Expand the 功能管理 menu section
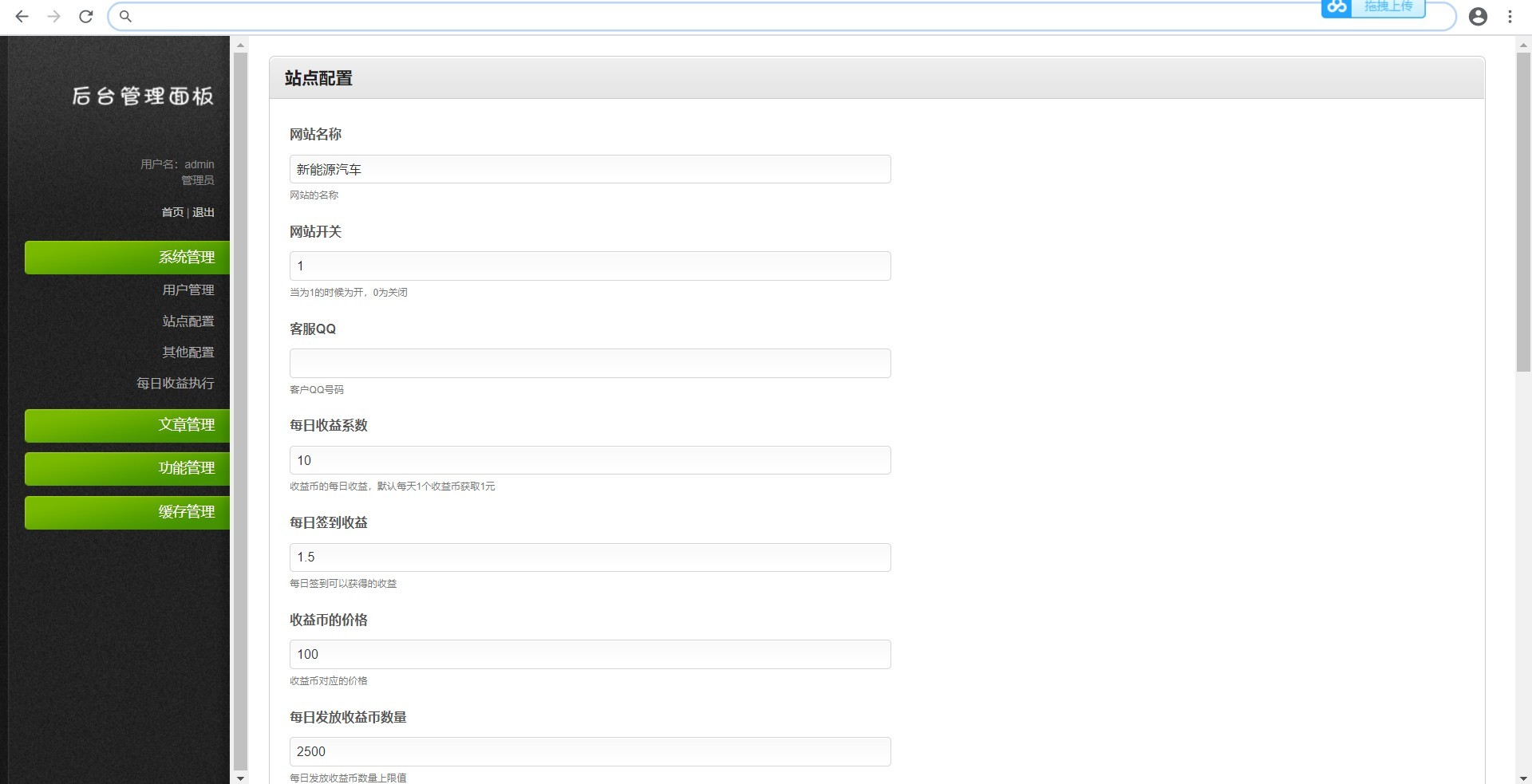The width and height of the screenshot is (1532, 784). click(x=128, y=468)
